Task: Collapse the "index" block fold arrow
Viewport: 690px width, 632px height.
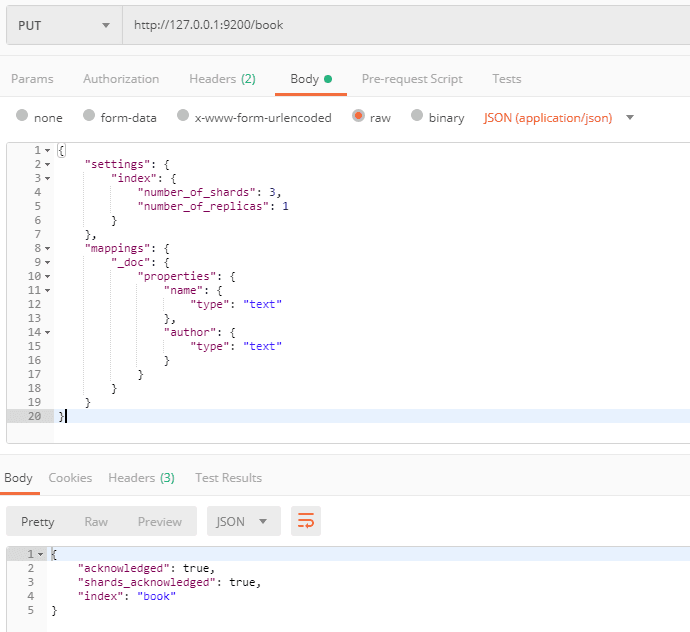Action: (48, 179)
